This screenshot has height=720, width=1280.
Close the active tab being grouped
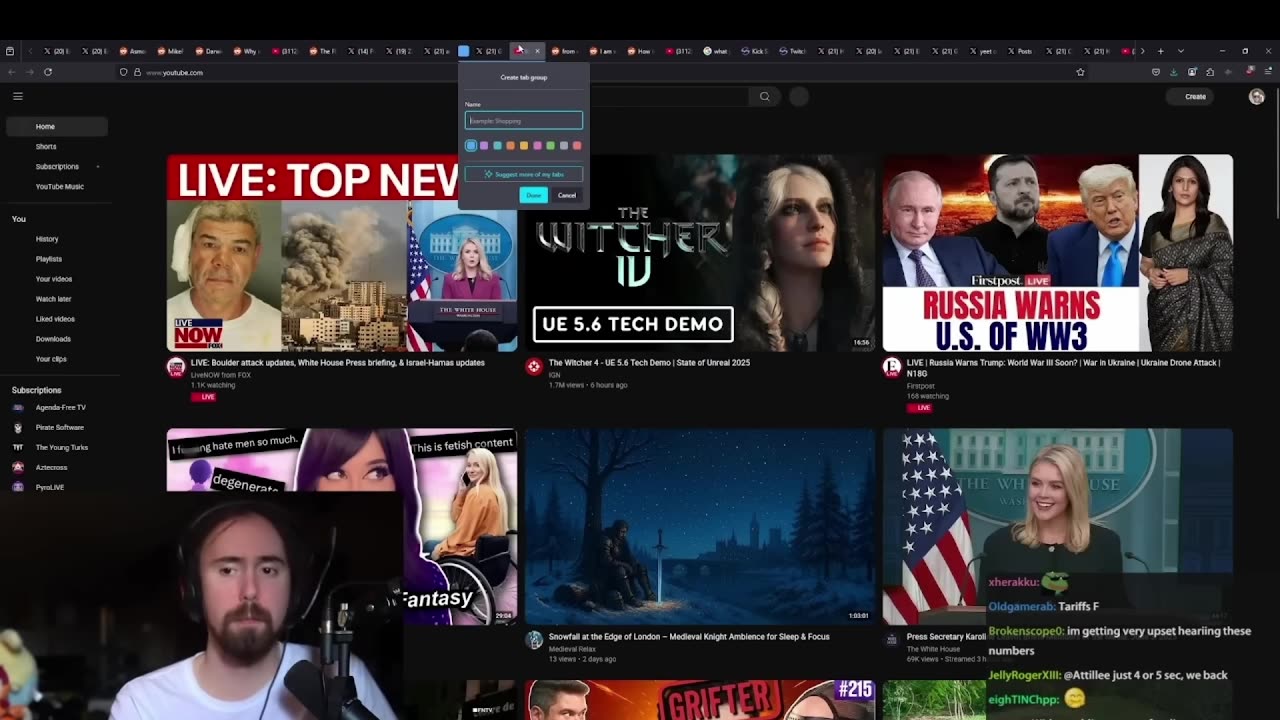537,51
